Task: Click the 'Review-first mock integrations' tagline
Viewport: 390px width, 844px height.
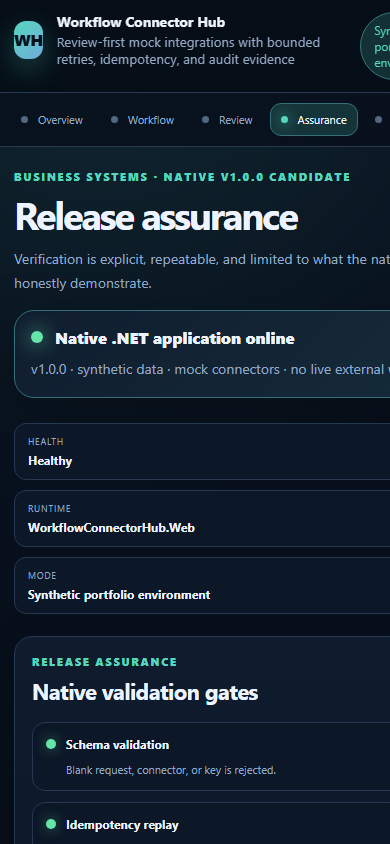Action: (x=188, y=51)
